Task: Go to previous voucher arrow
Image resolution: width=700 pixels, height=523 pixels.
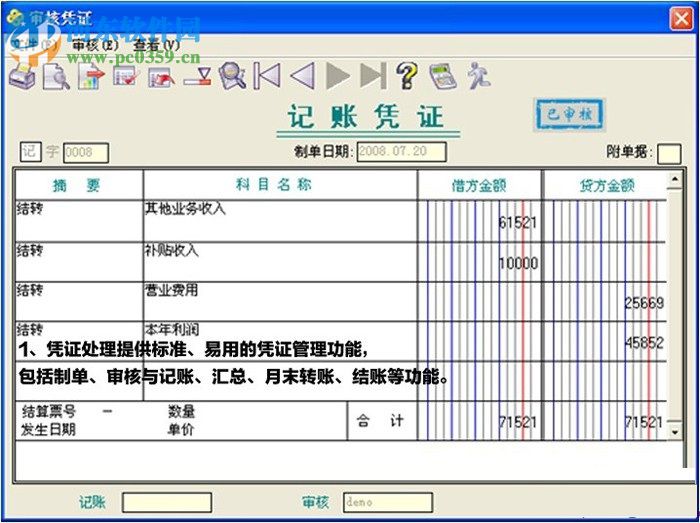Action: tap(303, 76)
